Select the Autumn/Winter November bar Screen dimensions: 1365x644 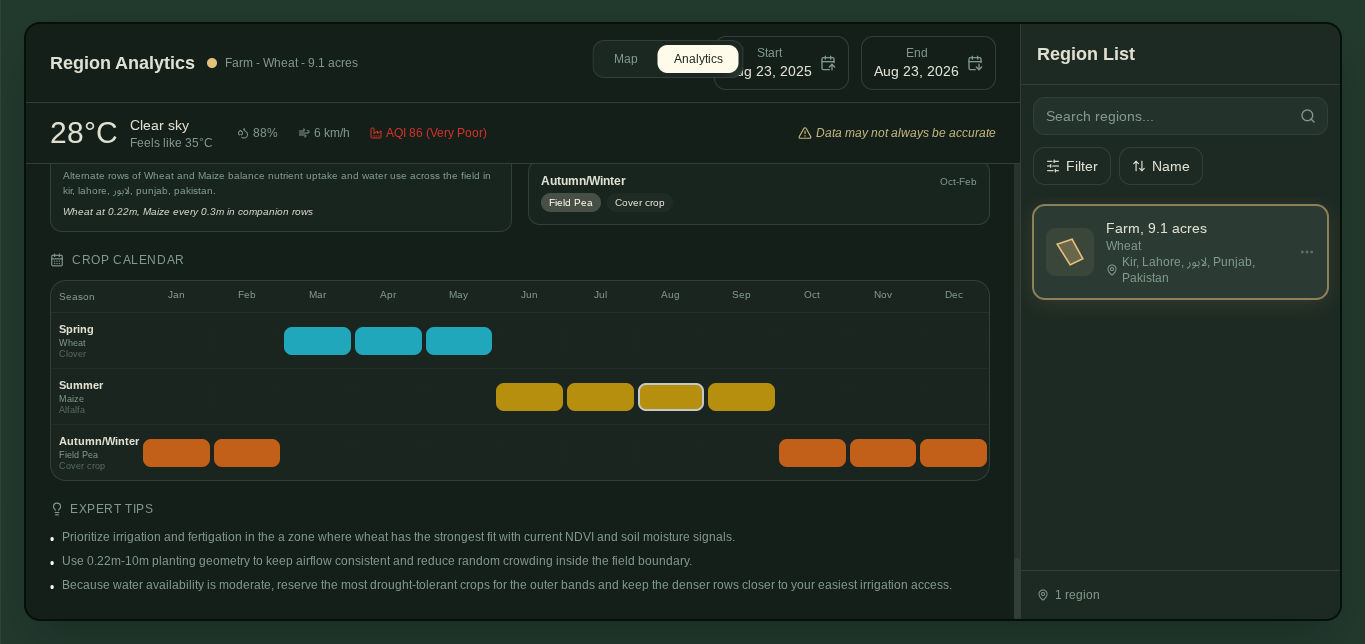tap(883, 453)
